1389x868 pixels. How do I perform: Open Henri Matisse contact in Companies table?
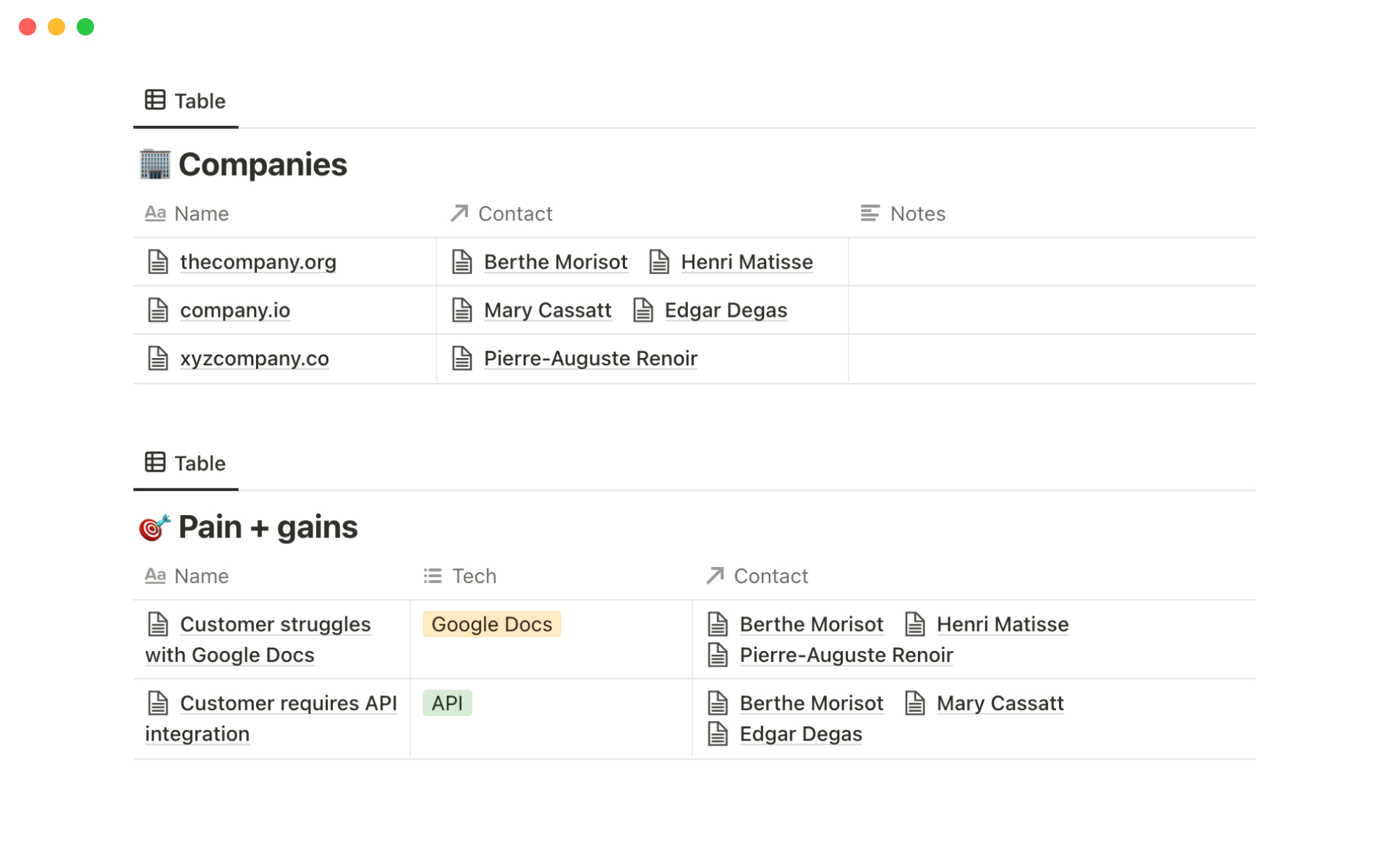[746, 262]
